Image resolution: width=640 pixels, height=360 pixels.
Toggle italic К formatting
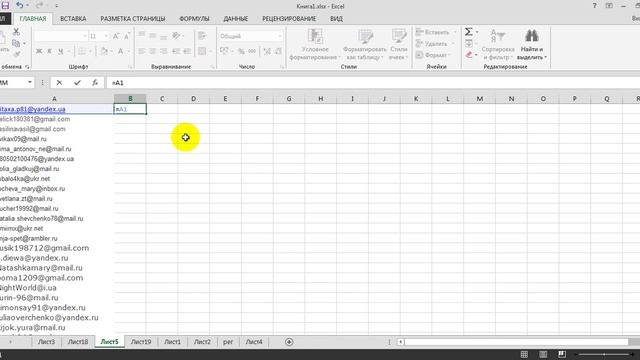click(49, 51)
